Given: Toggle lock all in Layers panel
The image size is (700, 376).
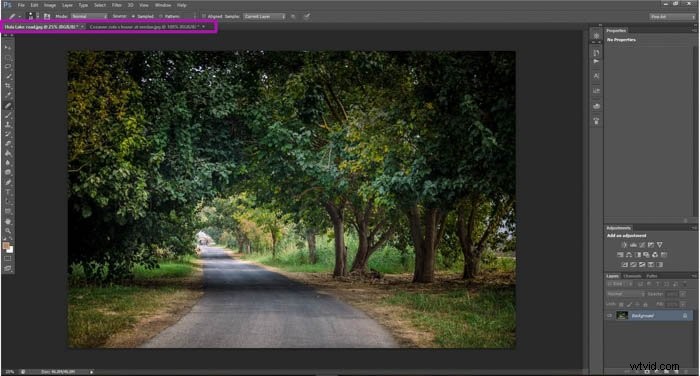Looking at the screenshot, I should (645, 304).
